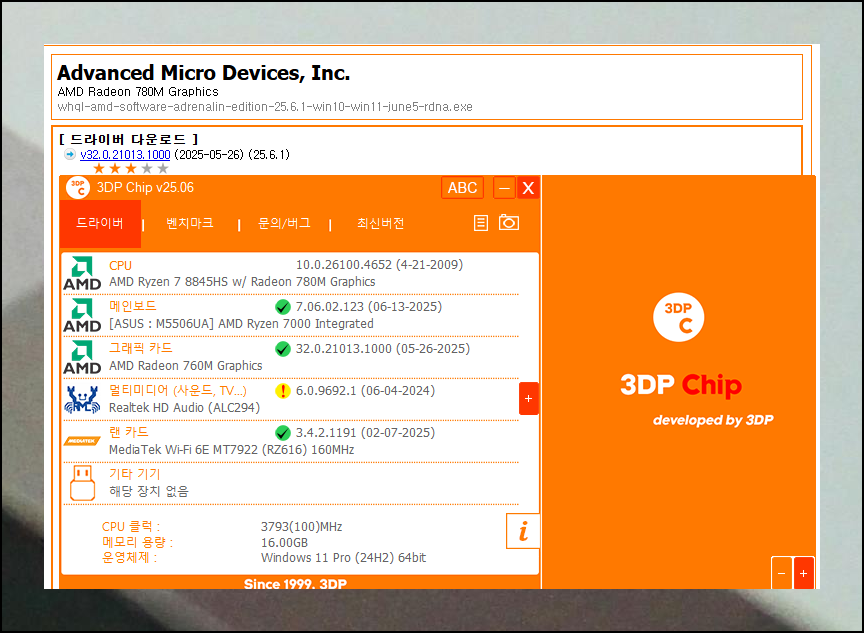Click the text list copy icon
The height and width of the screenshot is (633, 864).
coord(480,223)
